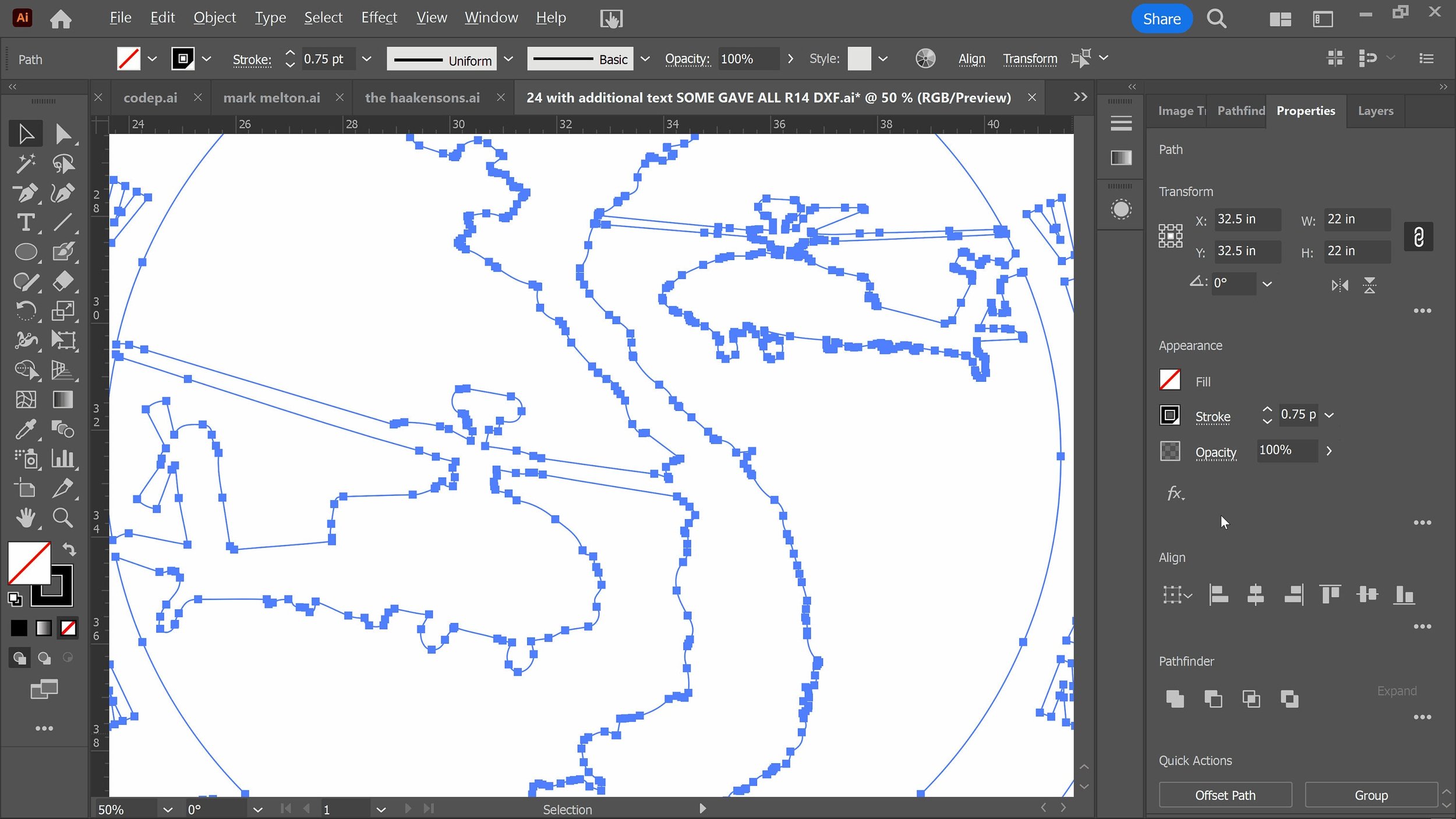Screen dimensions: 1456x819
Task: Open the Effect menu
Action: click(379, 18)
